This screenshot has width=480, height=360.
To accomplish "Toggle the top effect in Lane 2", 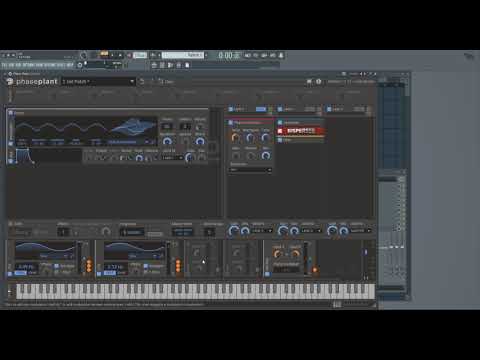I will pyautogui.click(x=280, y=122).
